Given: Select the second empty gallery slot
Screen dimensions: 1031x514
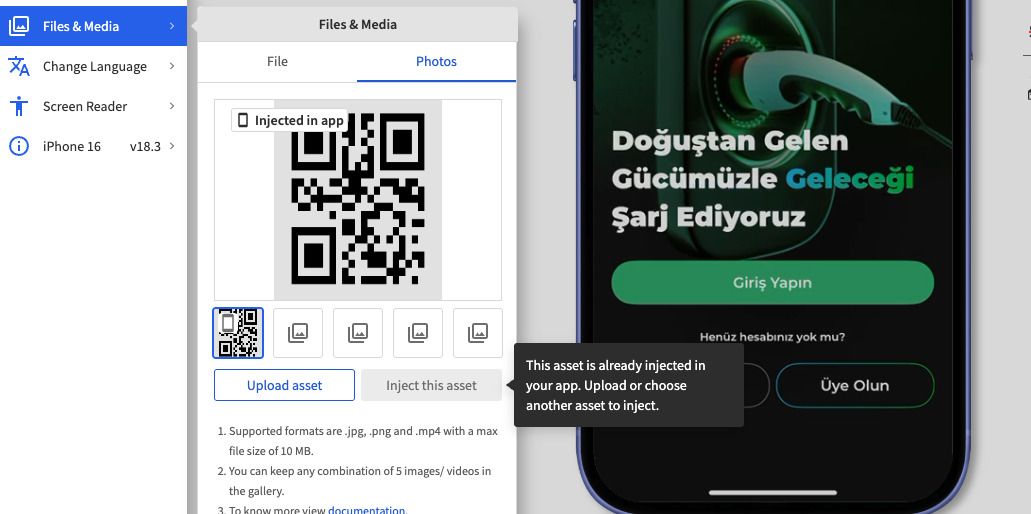Looking at the screenshot, I should 298,333.
